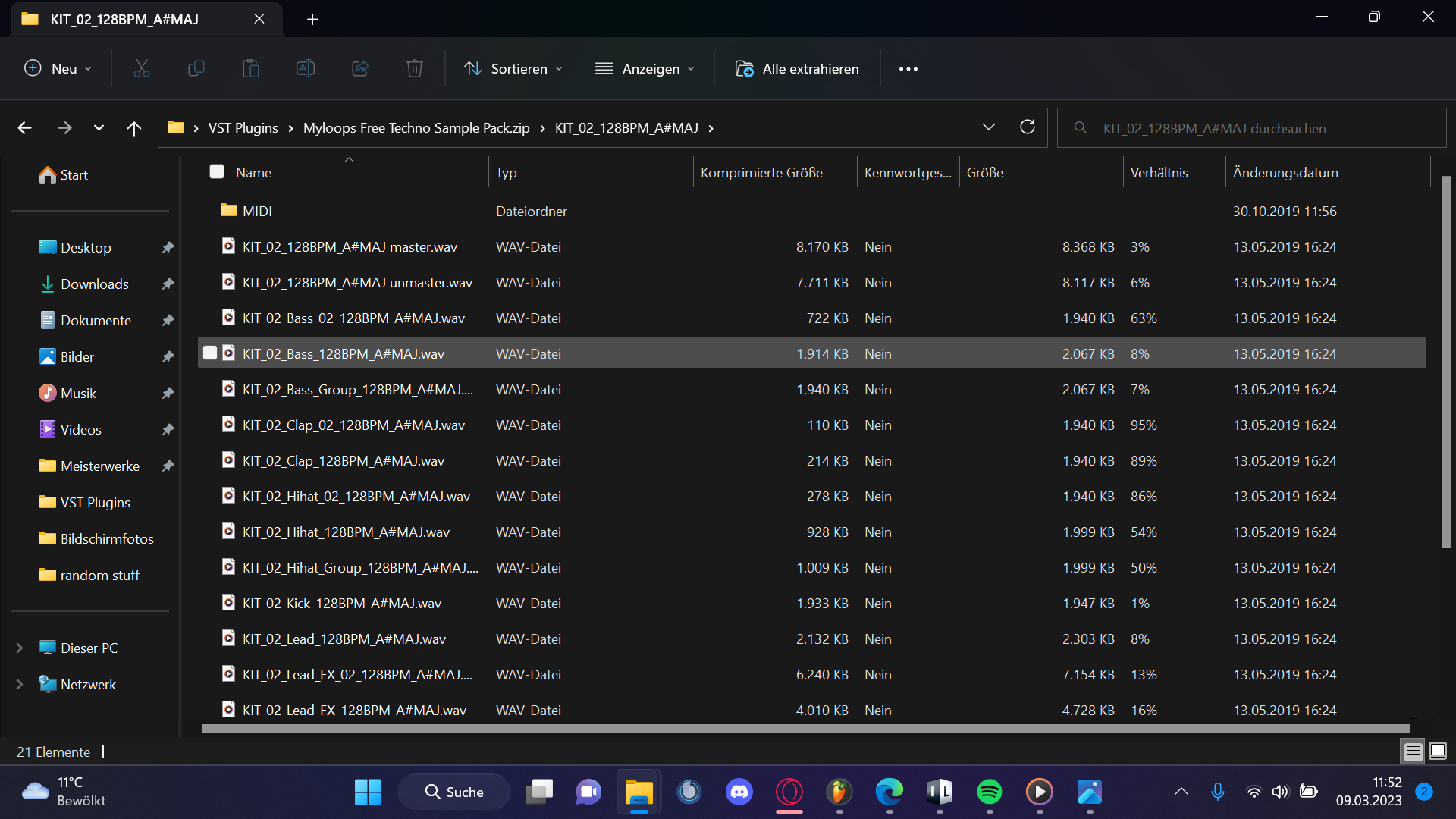Check the KIT_02_Bass_128BPM_A#MAJ.wav row checkbox
1456x819 pixels.
[210, 353]
